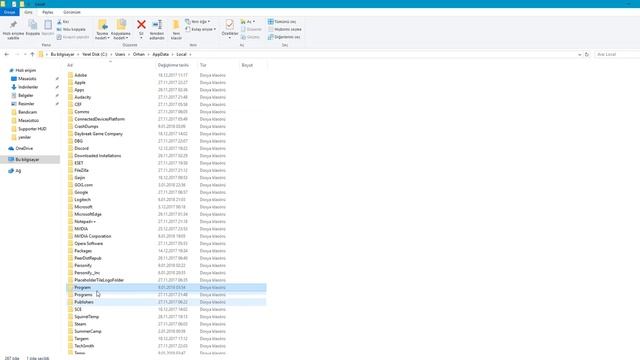The image size is (640, 360).
Task: Go up one folder with the up arrow
Action: 32,54
